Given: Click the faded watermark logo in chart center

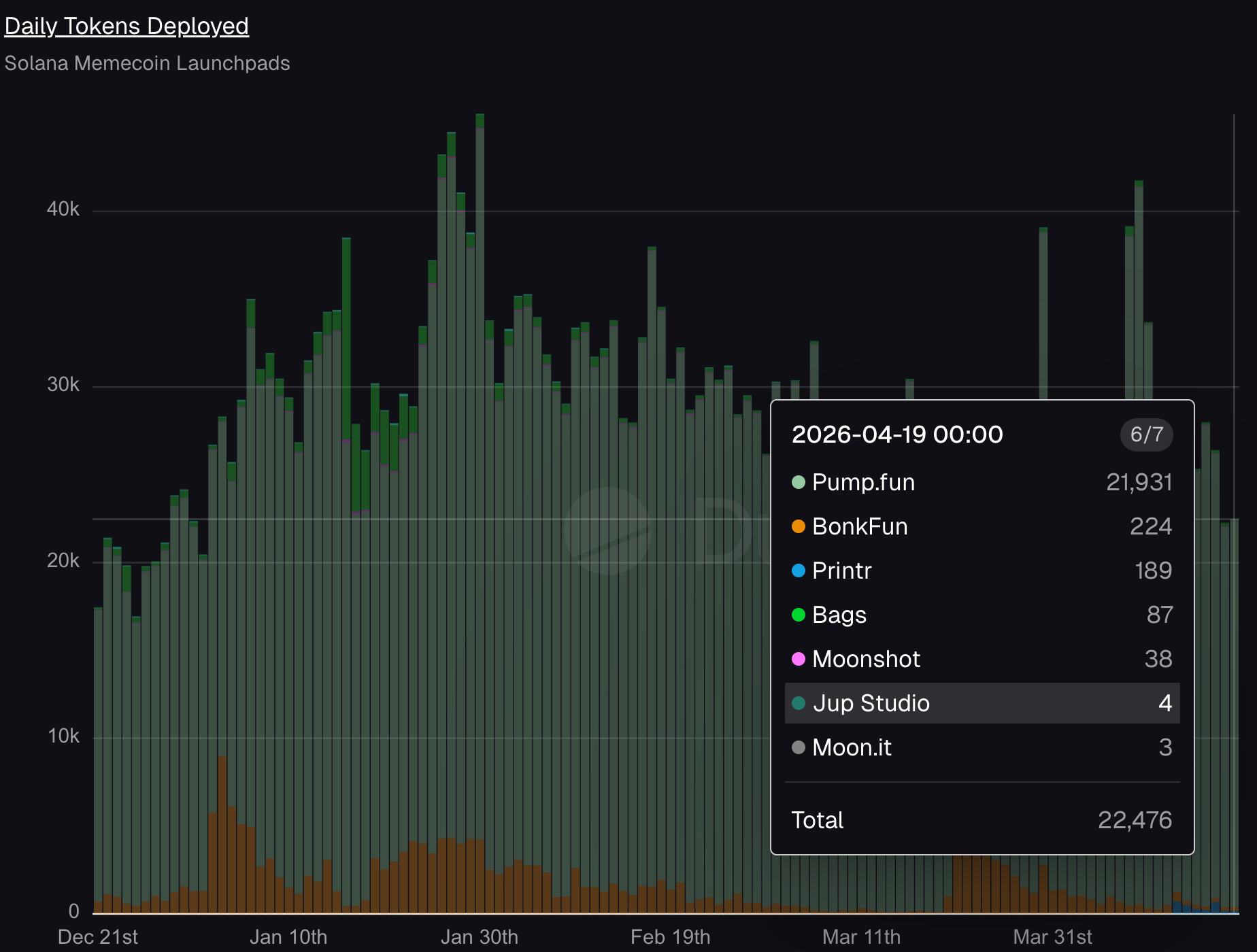Looking at the screenshot, I should tap(607, 530).
